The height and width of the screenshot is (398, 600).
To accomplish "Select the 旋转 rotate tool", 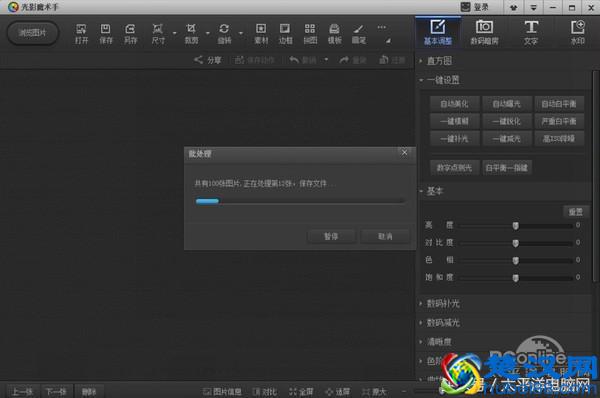I will tap(224, 29).
